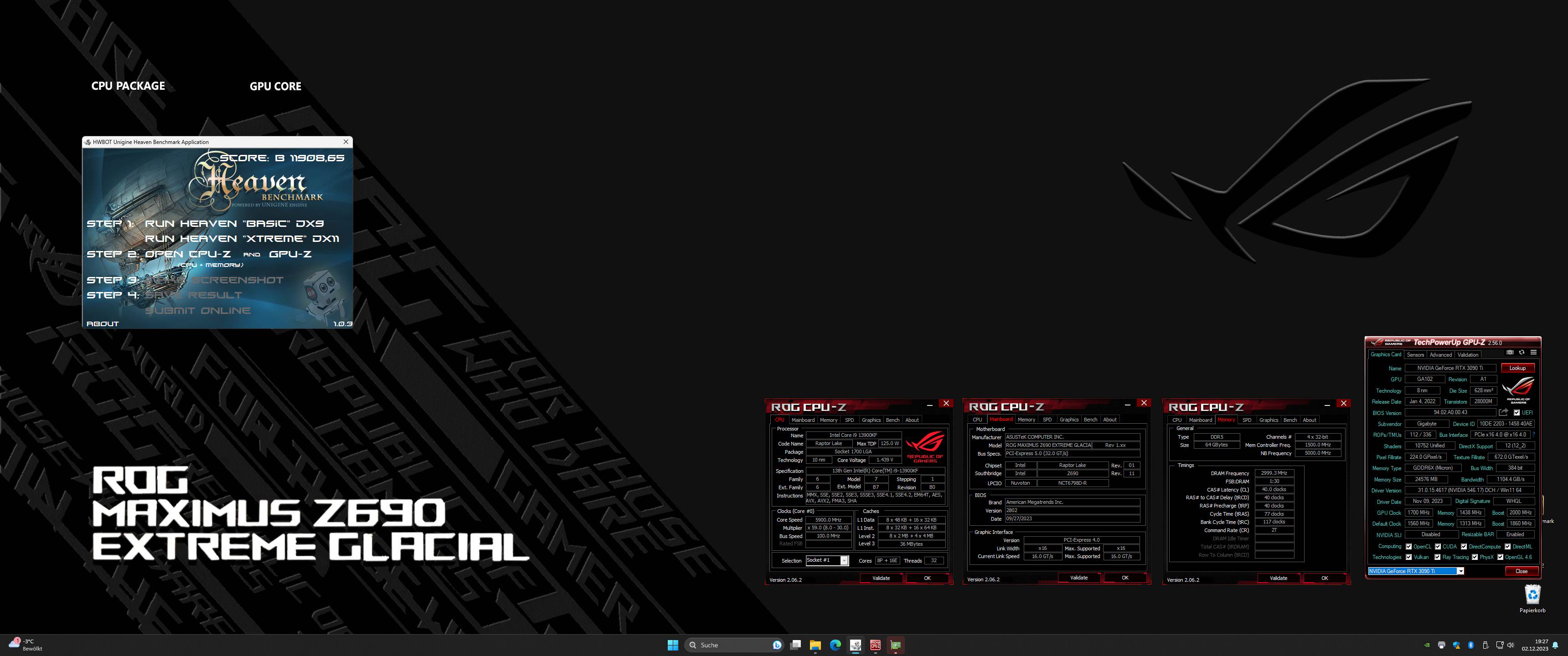Run Heaven "Basic" DX9 in HWBOT
Image resolution: width=1568 pixels, height=656 pixels.
[x=234, y=223]
